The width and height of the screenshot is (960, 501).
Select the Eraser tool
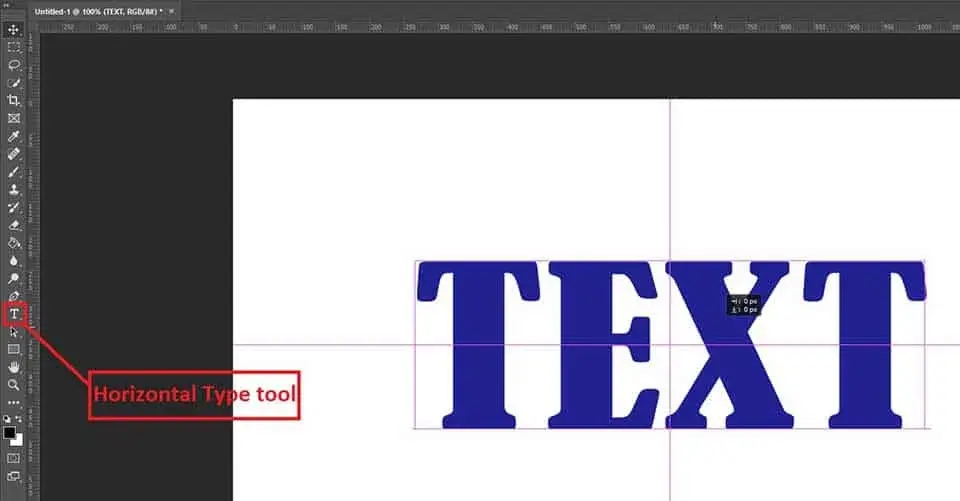click(13, 225)
